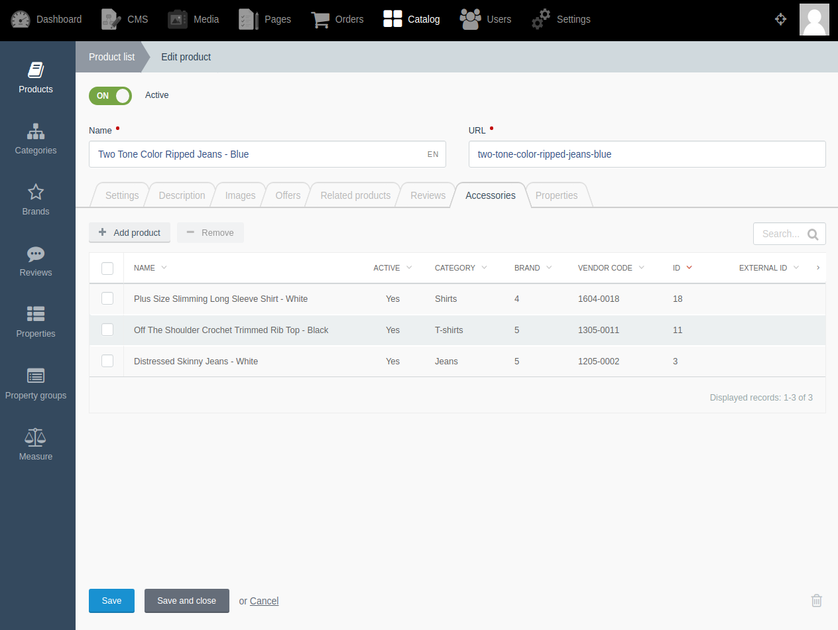Click vendor code '1604-0018' cell
The width and height of the screenshot is (838, 630).
pos(599,299)
